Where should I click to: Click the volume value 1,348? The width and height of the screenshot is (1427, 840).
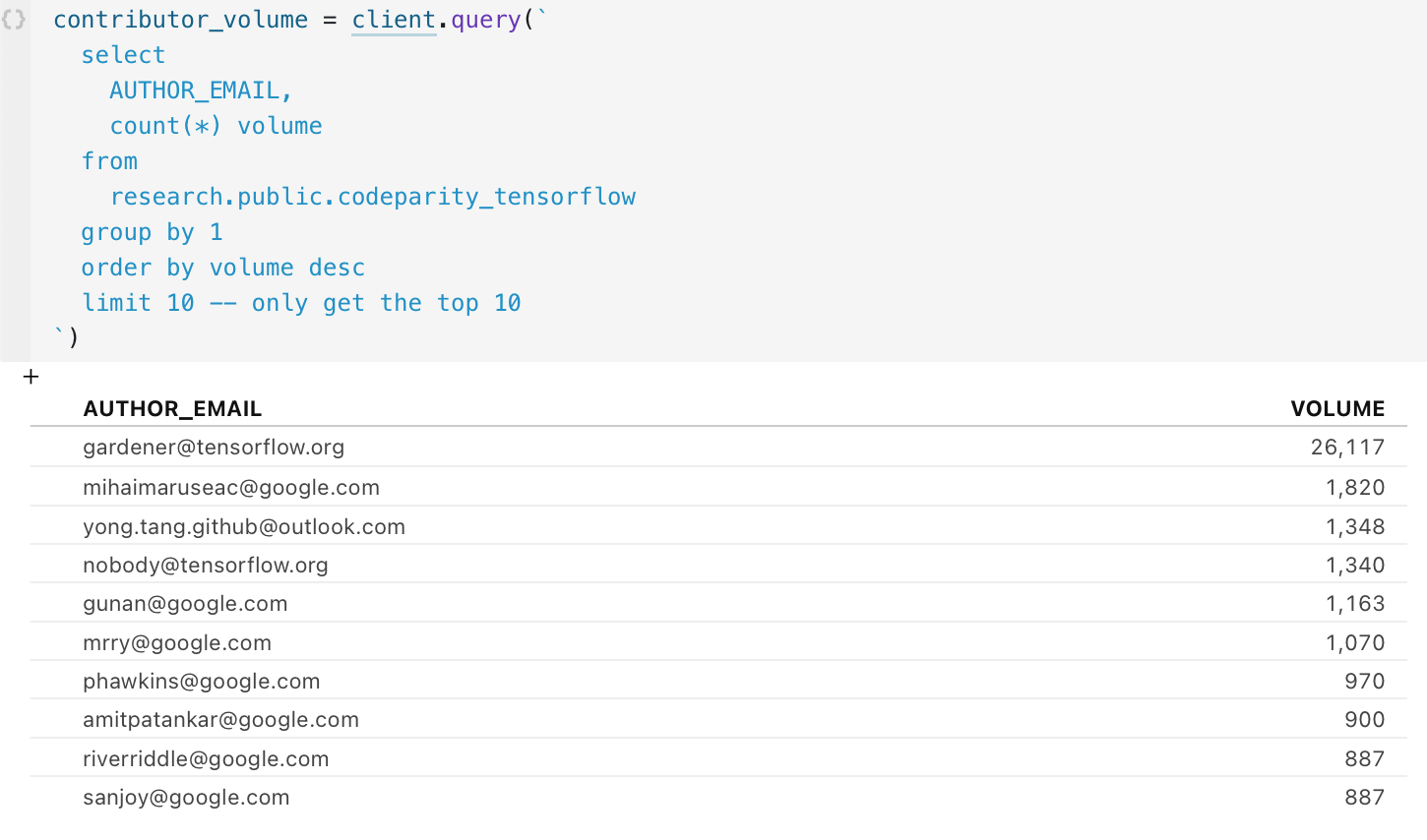1355,526
